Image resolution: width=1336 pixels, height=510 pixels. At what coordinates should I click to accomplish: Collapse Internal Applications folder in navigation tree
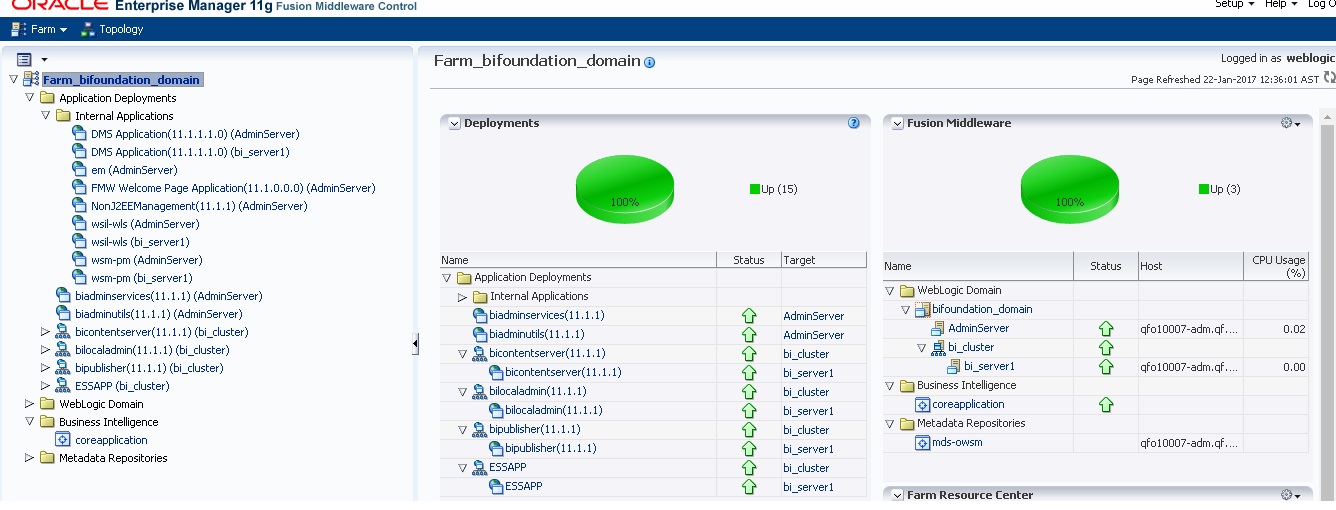click(x=45, y=116)
